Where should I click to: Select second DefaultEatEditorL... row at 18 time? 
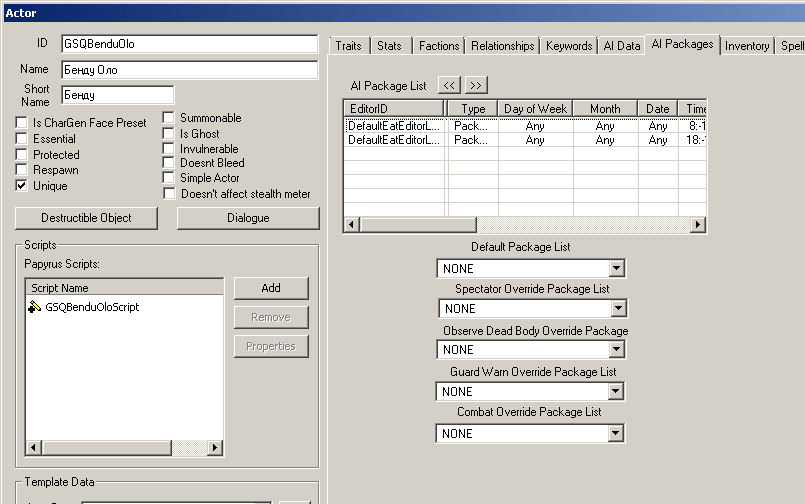tap(525, 140)
